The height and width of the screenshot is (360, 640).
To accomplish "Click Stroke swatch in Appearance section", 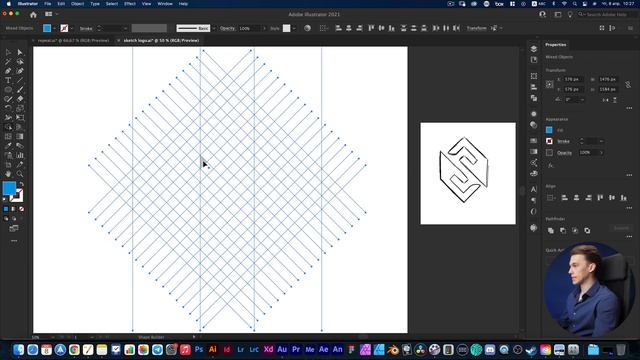I will tap(549, 141).
